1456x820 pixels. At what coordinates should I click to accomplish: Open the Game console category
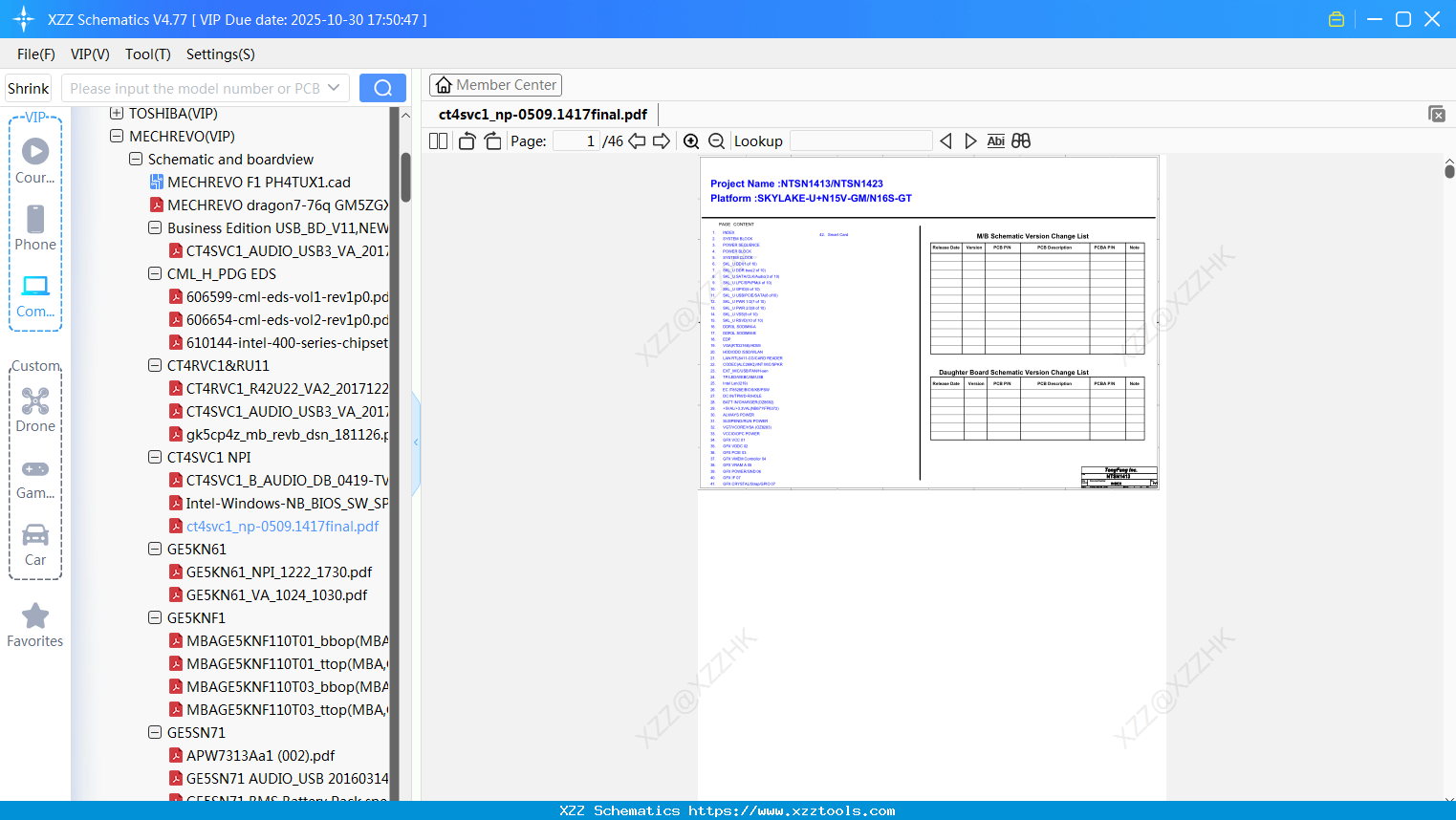tap(35, 477)
